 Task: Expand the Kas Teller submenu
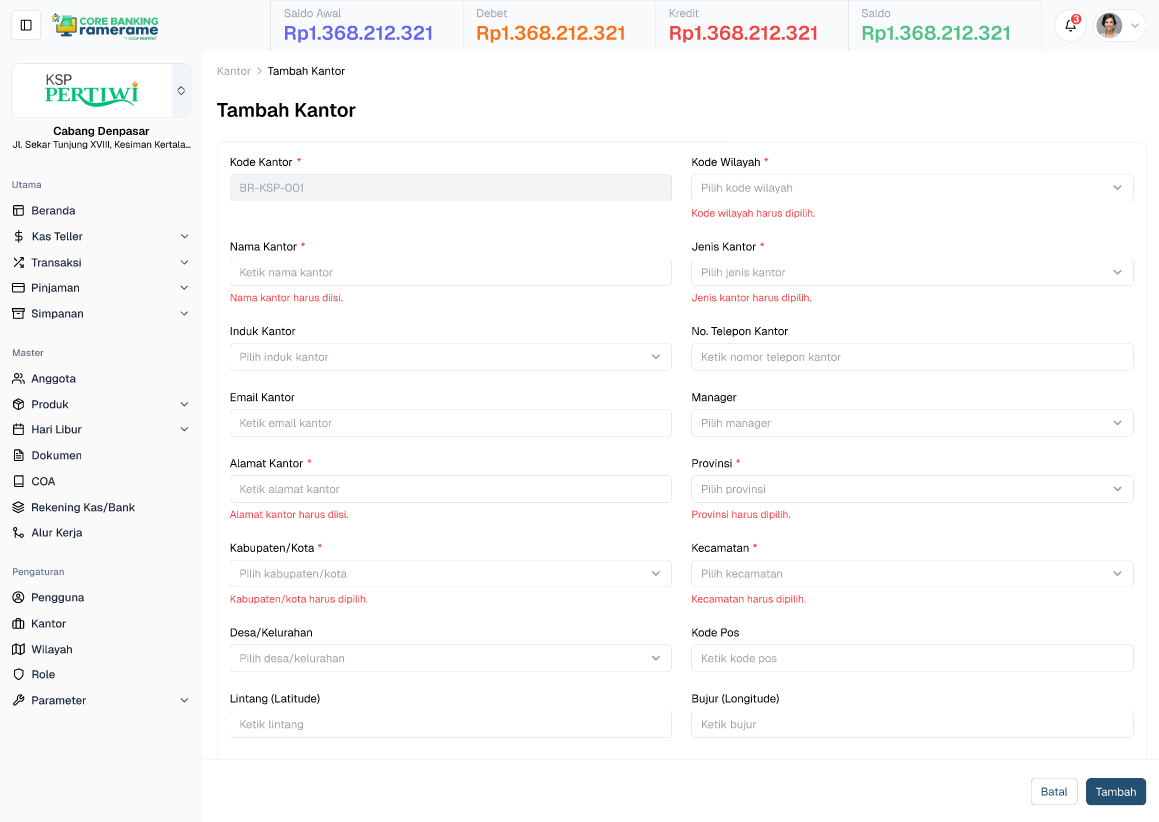[x=184, y=237]
